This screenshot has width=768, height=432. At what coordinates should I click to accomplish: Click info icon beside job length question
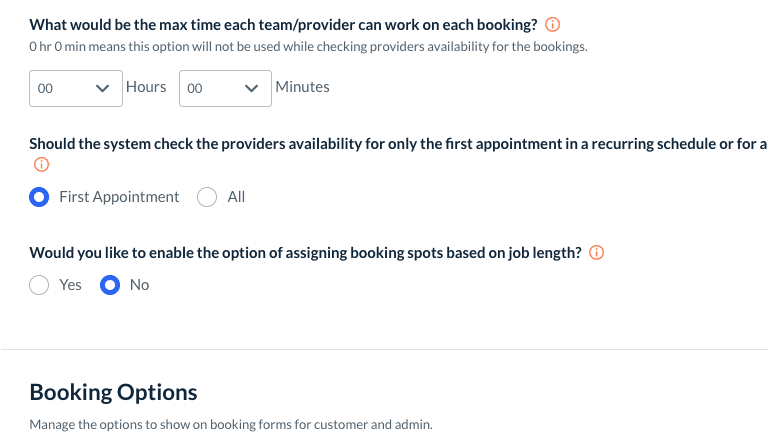596,253
